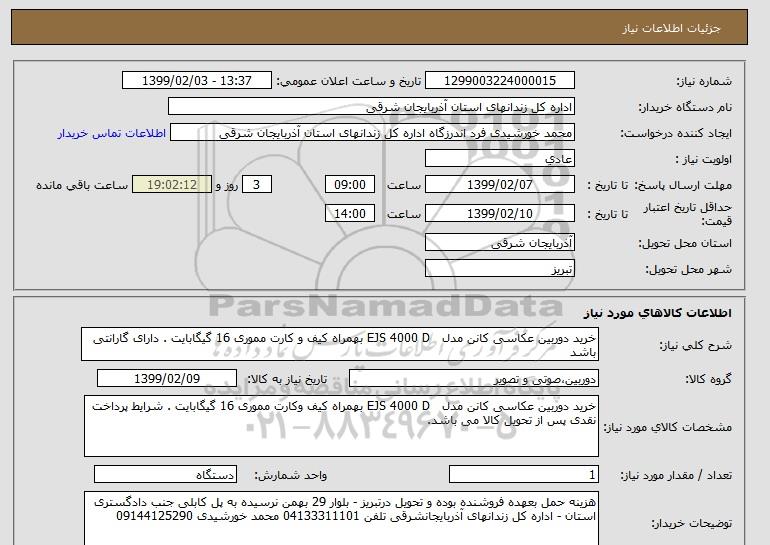This screenshot has width=770, height=545.
Task: Click the text ساعت باقی مانده
Action: point(82,185)
